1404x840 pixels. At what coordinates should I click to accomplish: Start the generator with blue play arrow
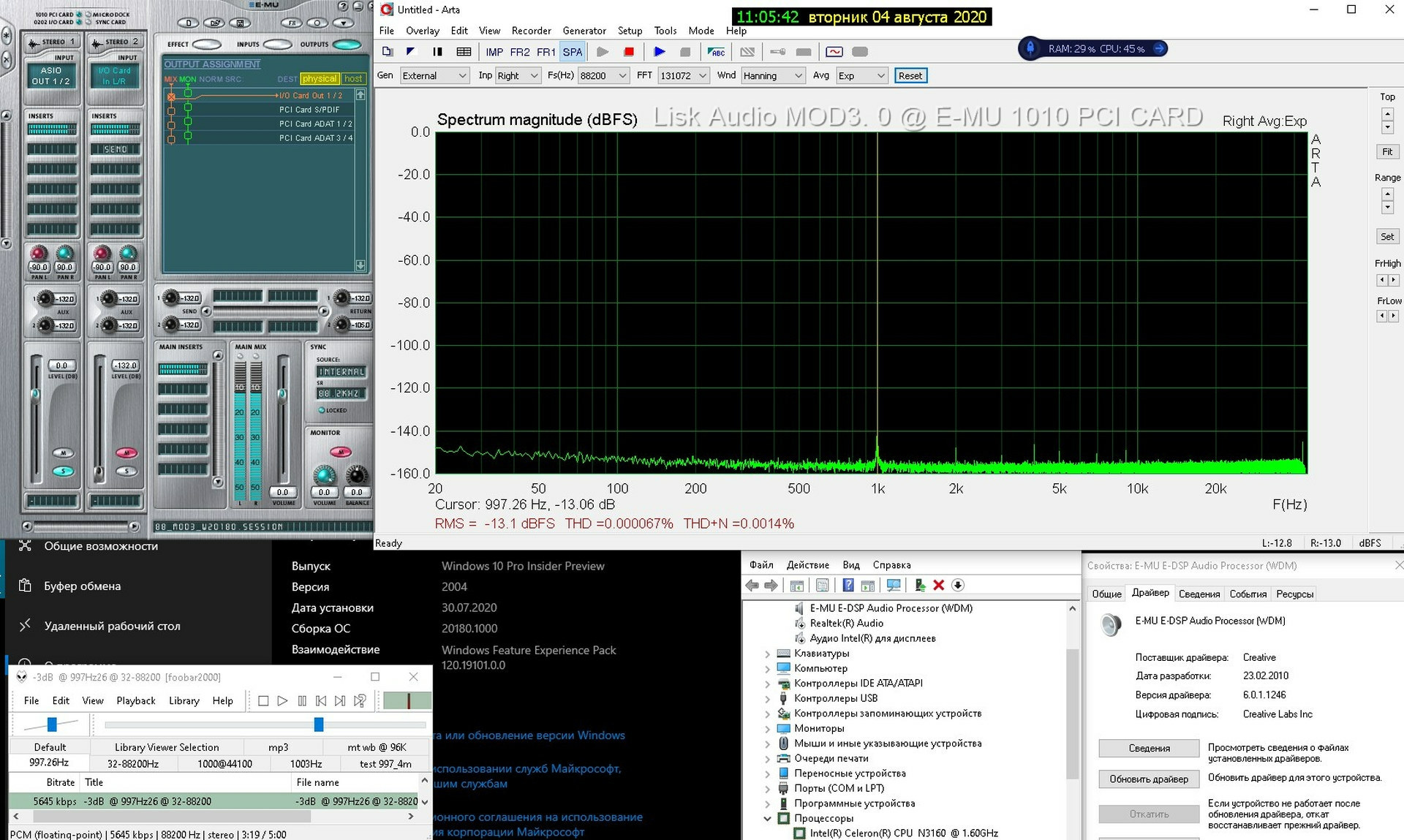pyautogui.click(x=660, y=52)
